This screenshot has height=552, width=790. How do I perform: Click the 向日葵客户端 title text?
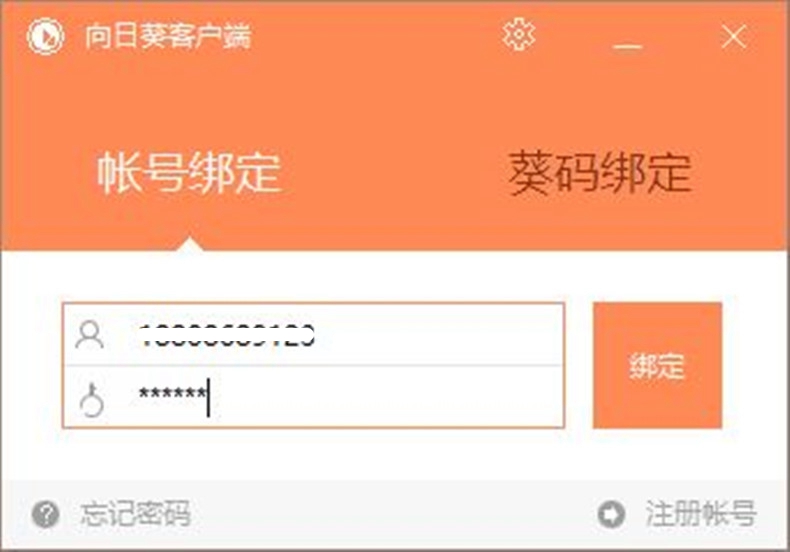coord(168,36)
